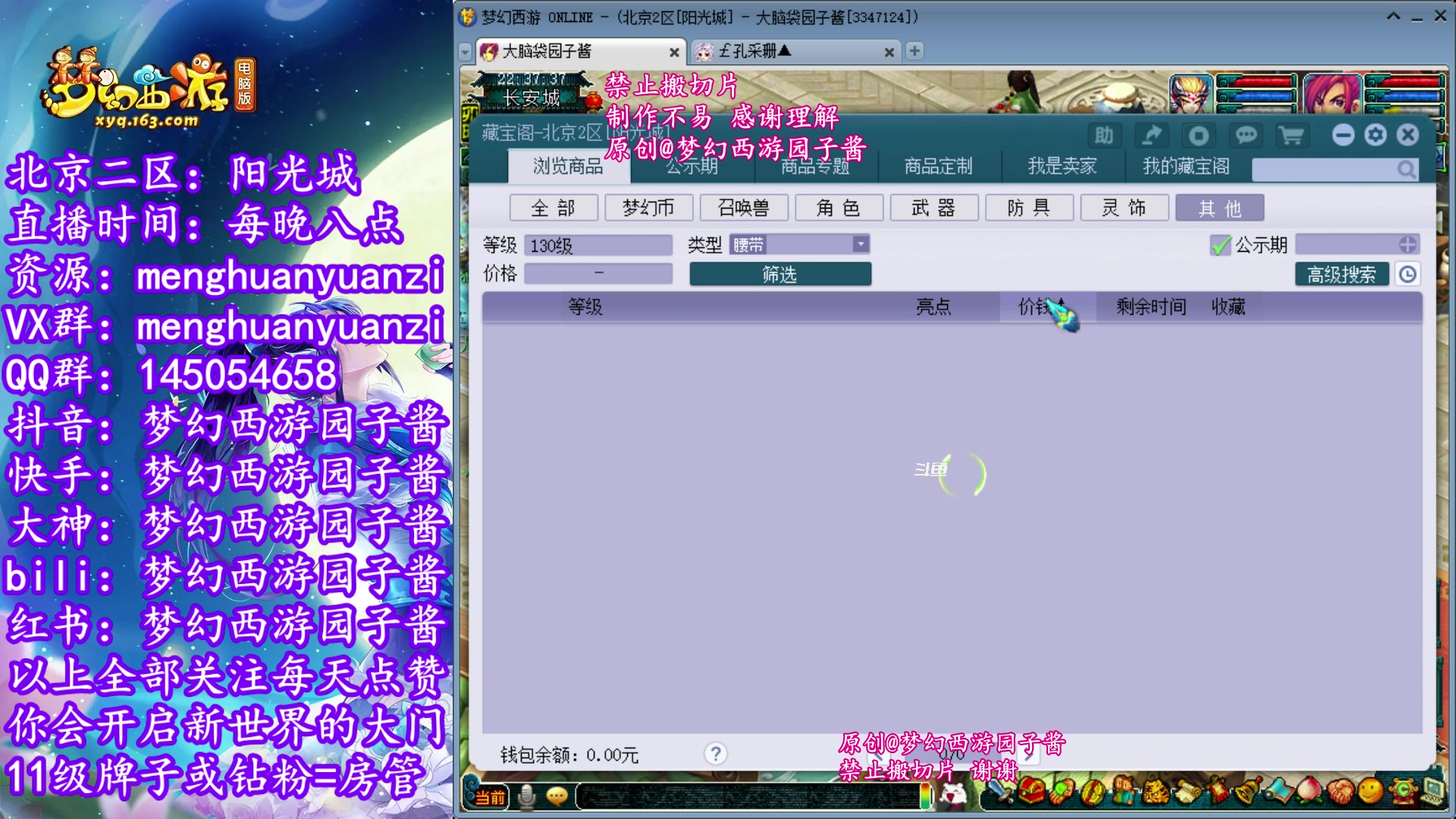This screenshot has width=1456, height=819.
Task: Click the microphone voice icon in chat bar
Action: tap(527, 796)
